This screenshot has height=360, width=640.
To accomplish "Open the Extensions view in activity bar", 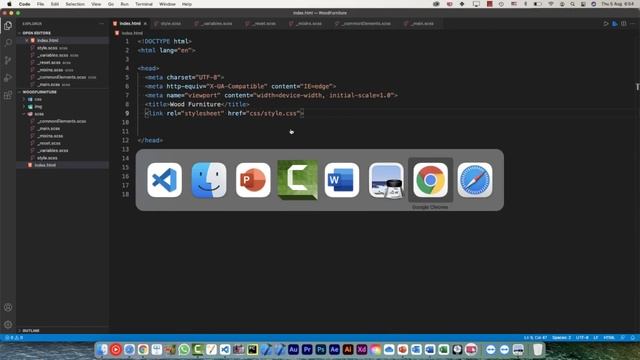I will (x=8, y=96).
